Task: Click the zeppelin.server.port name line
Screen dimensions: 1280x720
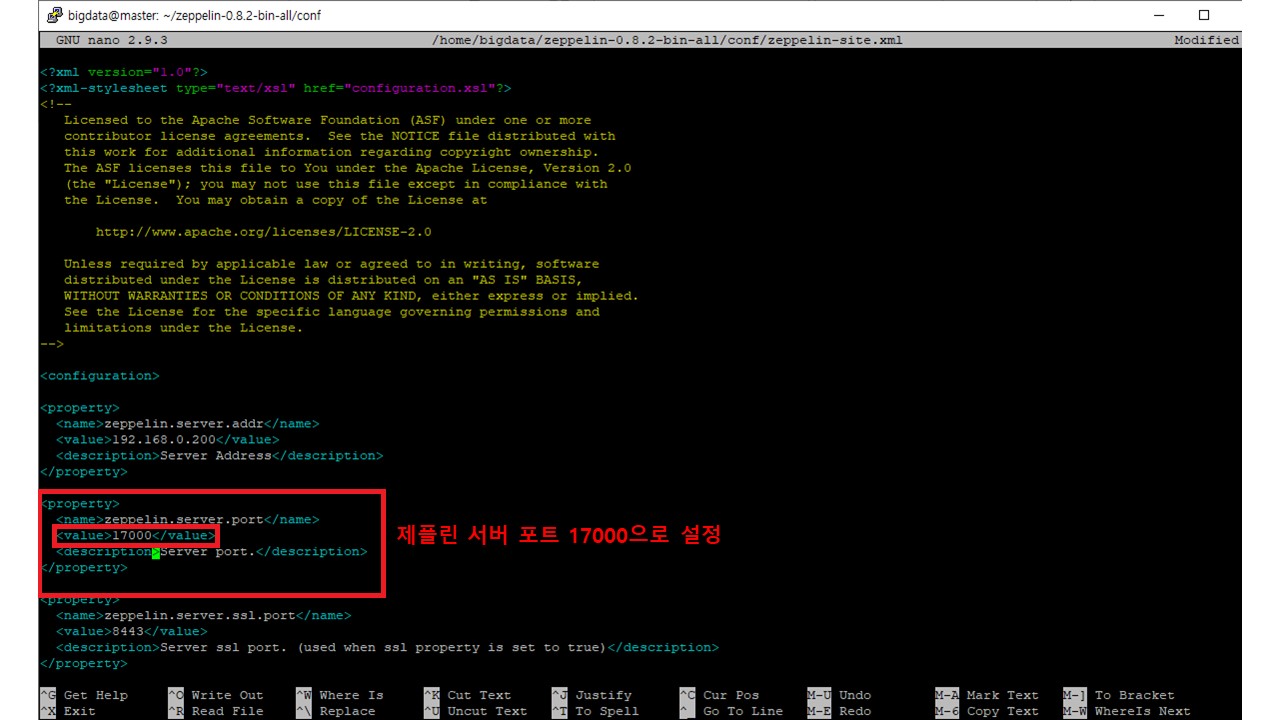Action: tap(188, 520)
